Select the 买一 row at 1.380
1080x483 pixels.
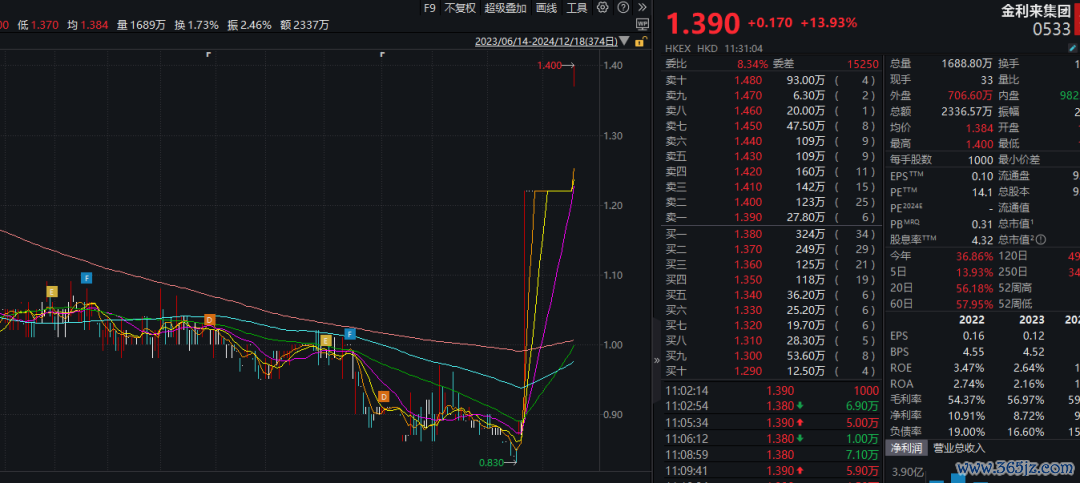point(773,234)
